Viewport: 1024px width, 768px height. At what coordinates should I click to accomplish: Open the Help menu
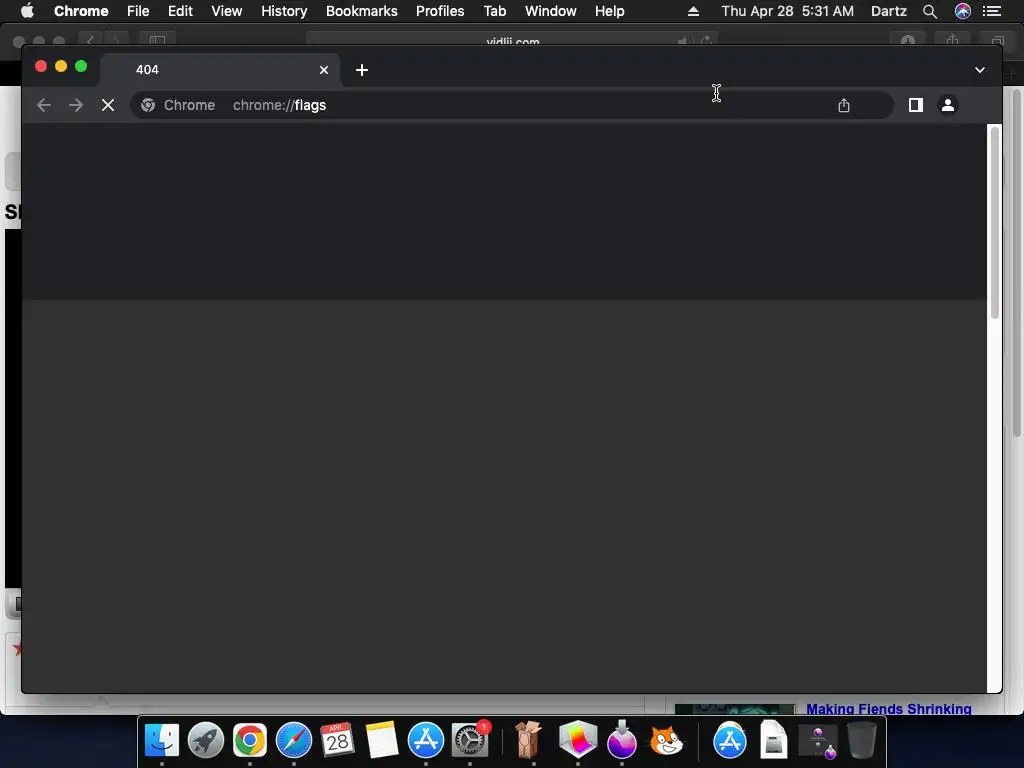(x=609, y=11)
